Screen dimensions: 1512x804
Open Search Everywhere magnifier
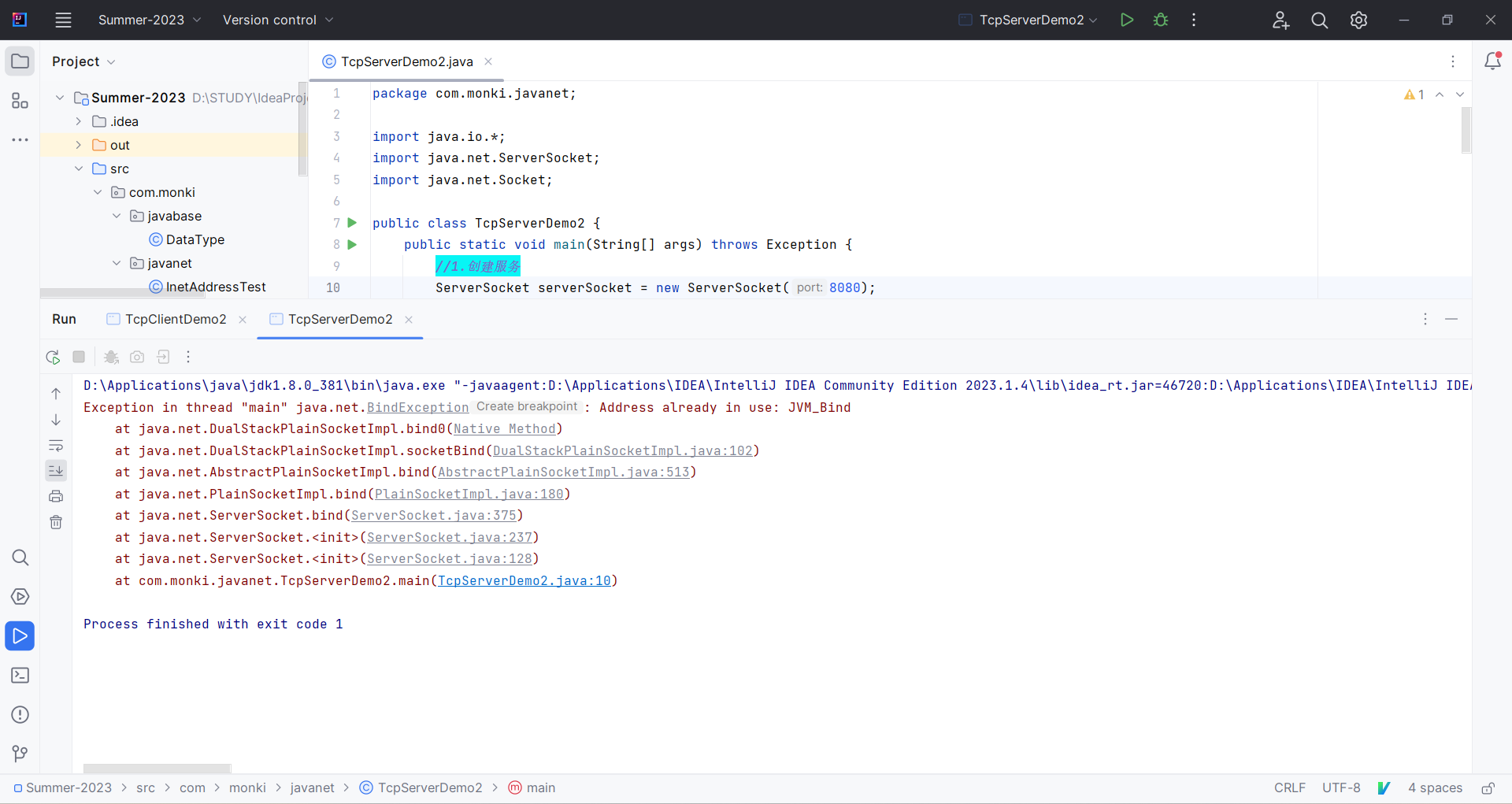click(1320, 20)
